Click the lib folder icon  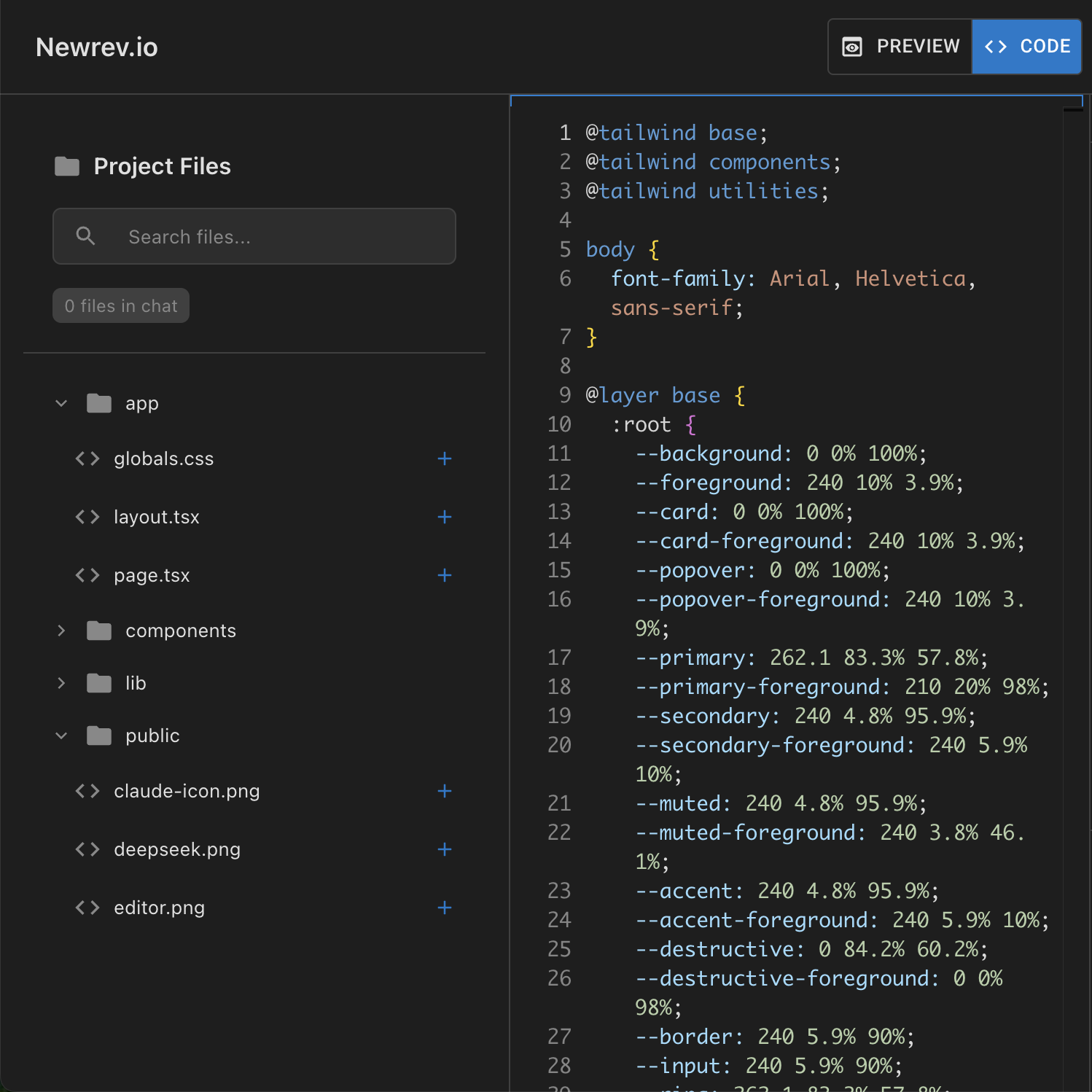coord(99,683)
